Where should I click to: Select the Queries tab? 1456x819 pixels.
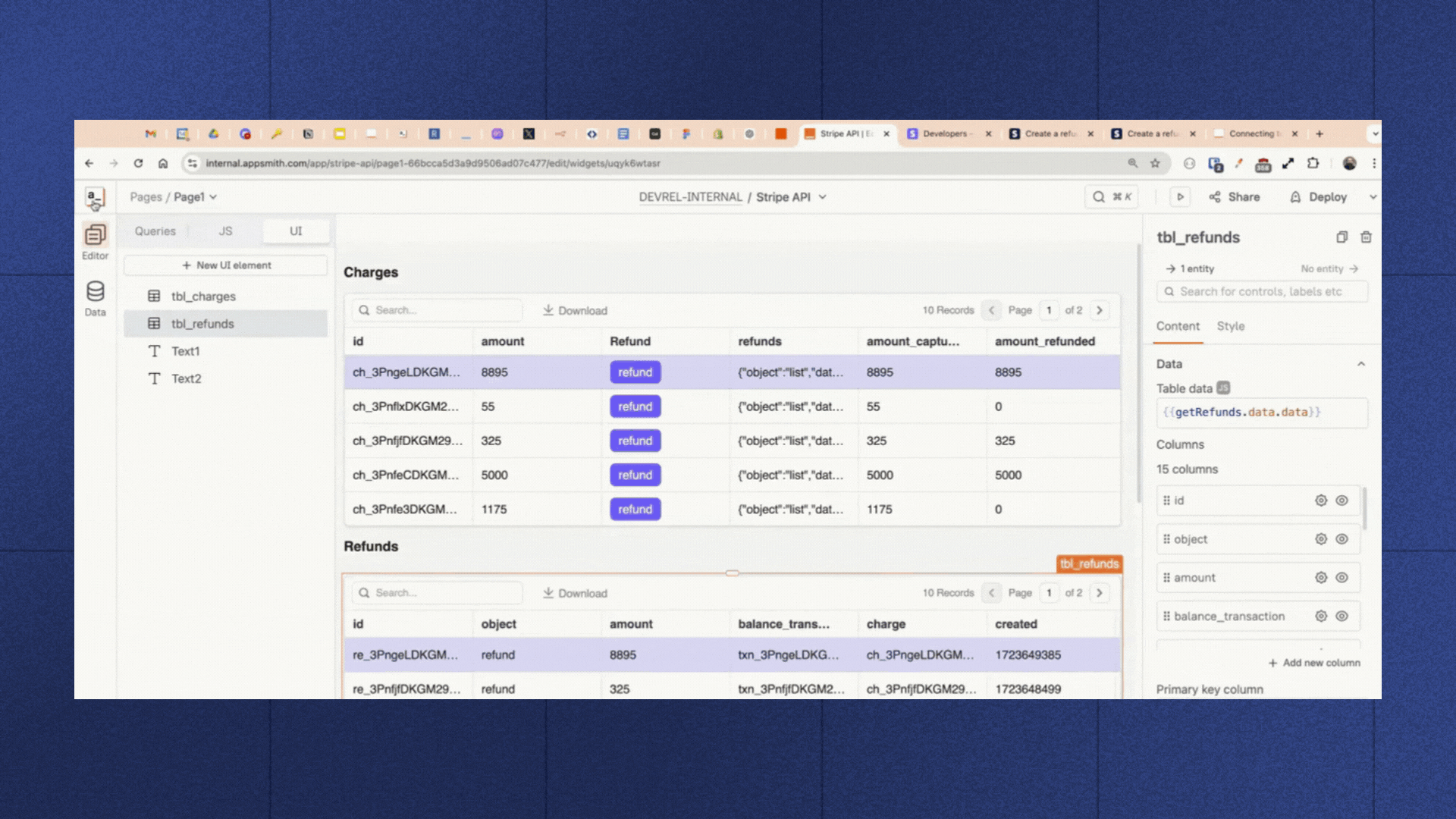point(155,231)
